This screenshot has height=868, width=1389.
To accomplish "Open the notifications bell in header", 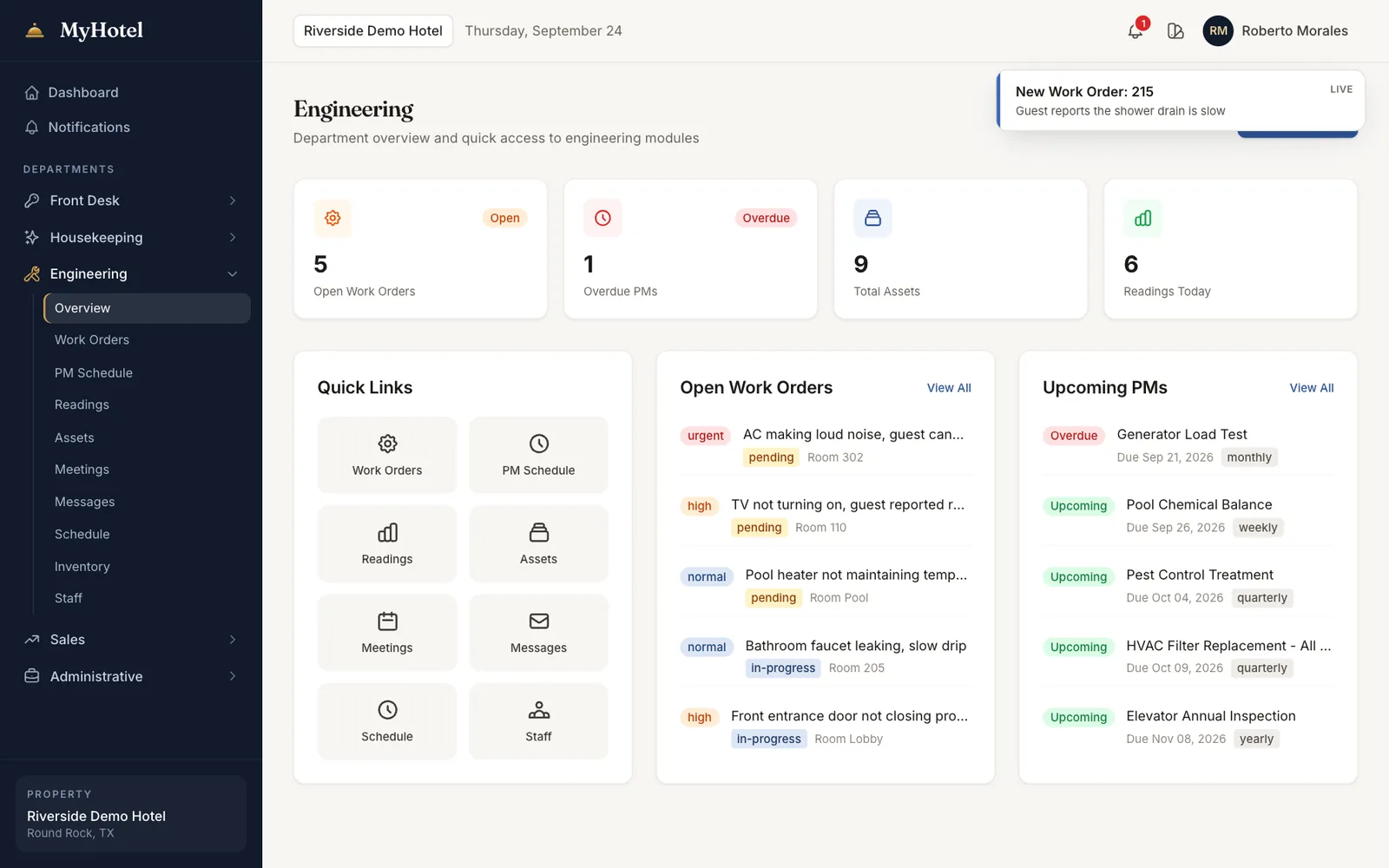I will [x=1135, y=31].
